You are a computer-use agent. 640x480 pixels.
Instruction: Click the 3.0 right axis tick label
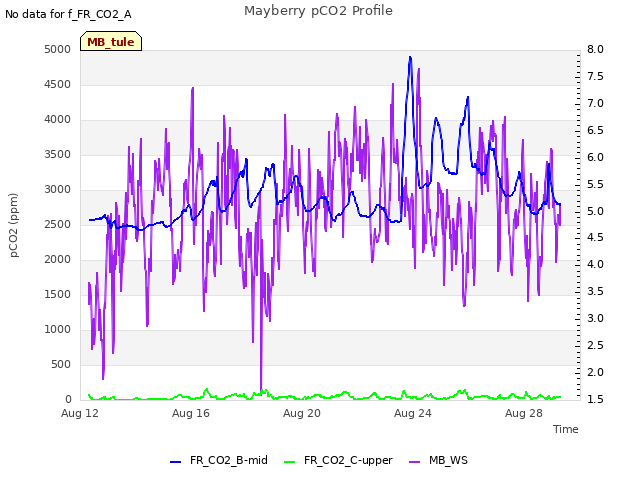[x=595, y=318]
